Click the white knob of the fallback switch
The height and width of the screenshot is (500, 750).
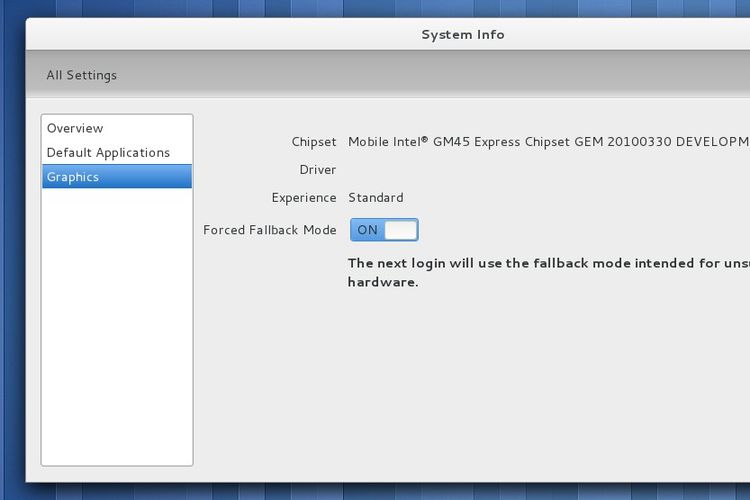coord(400,230)
